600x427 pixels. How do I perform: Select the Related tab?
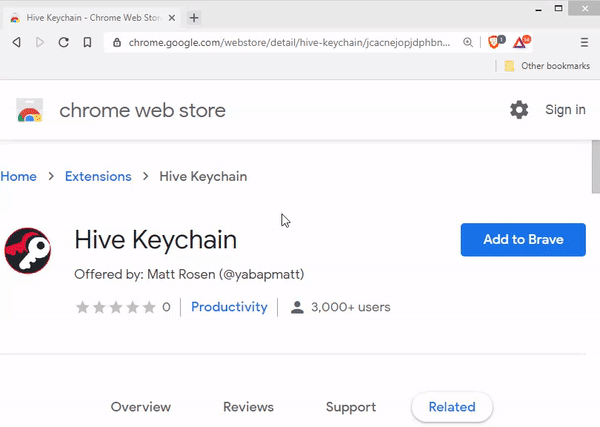(452, 407)
